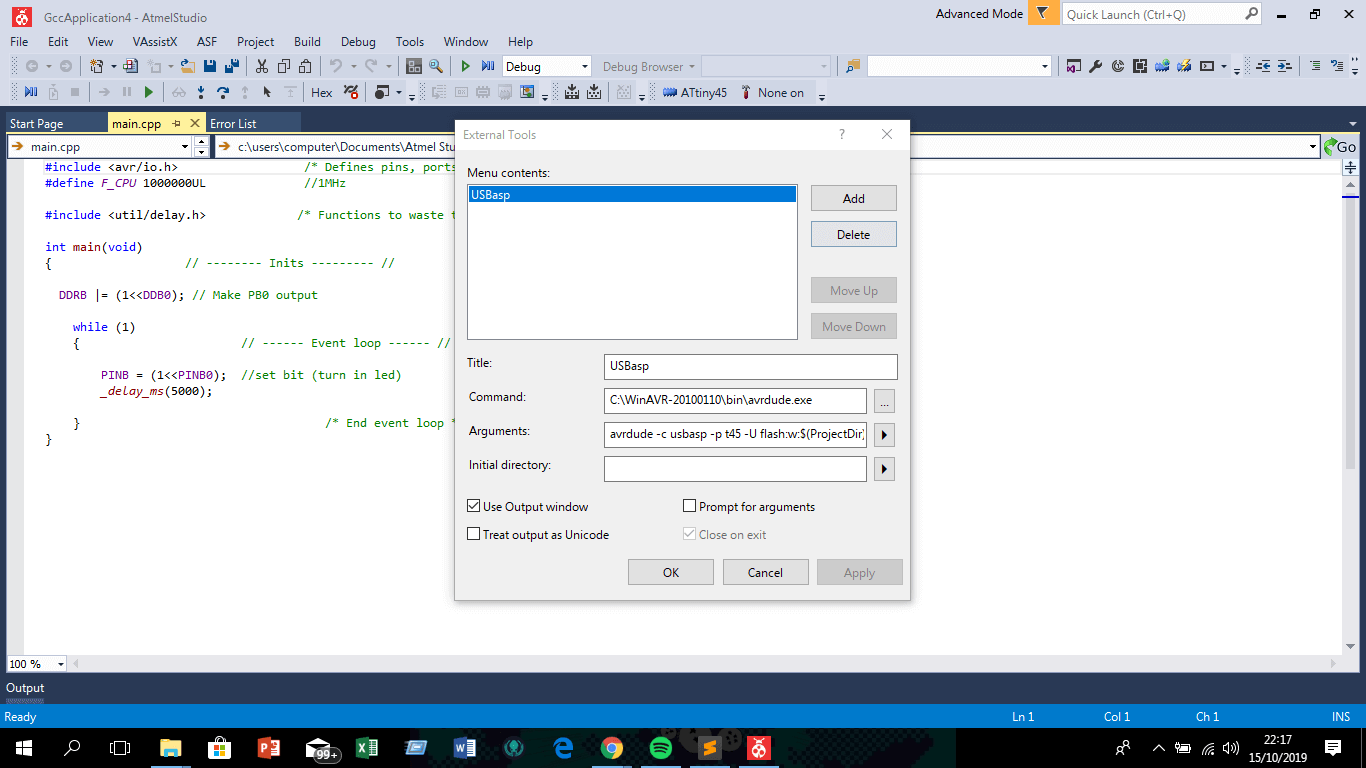Image resolution: width=1366 pixels, height=768 pixels.
Task: Click the Find in Files magnifier icon
Action: point(436,67)
